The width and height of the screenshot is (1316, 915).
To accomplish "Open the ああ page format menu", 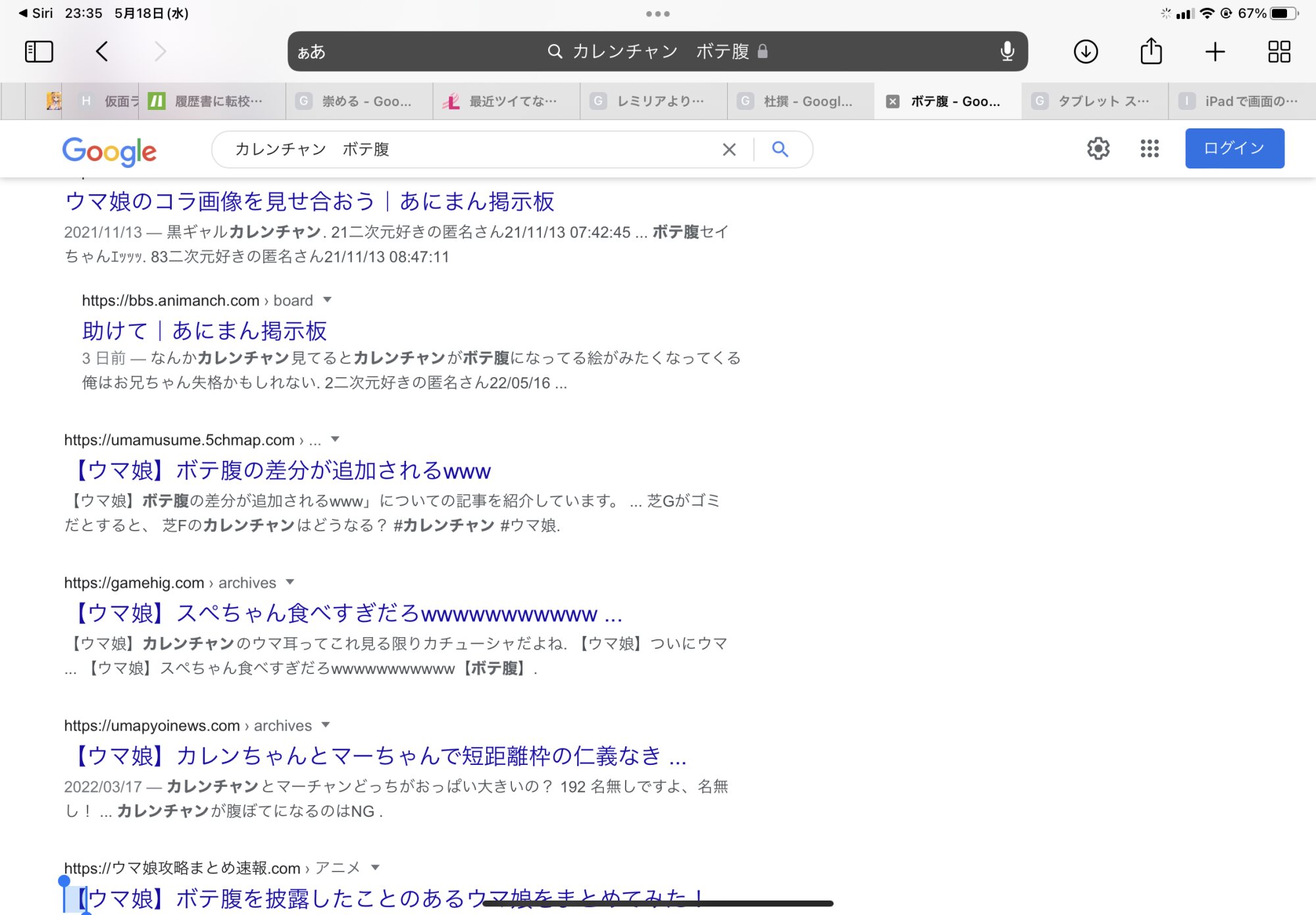I will click(311, 52).
